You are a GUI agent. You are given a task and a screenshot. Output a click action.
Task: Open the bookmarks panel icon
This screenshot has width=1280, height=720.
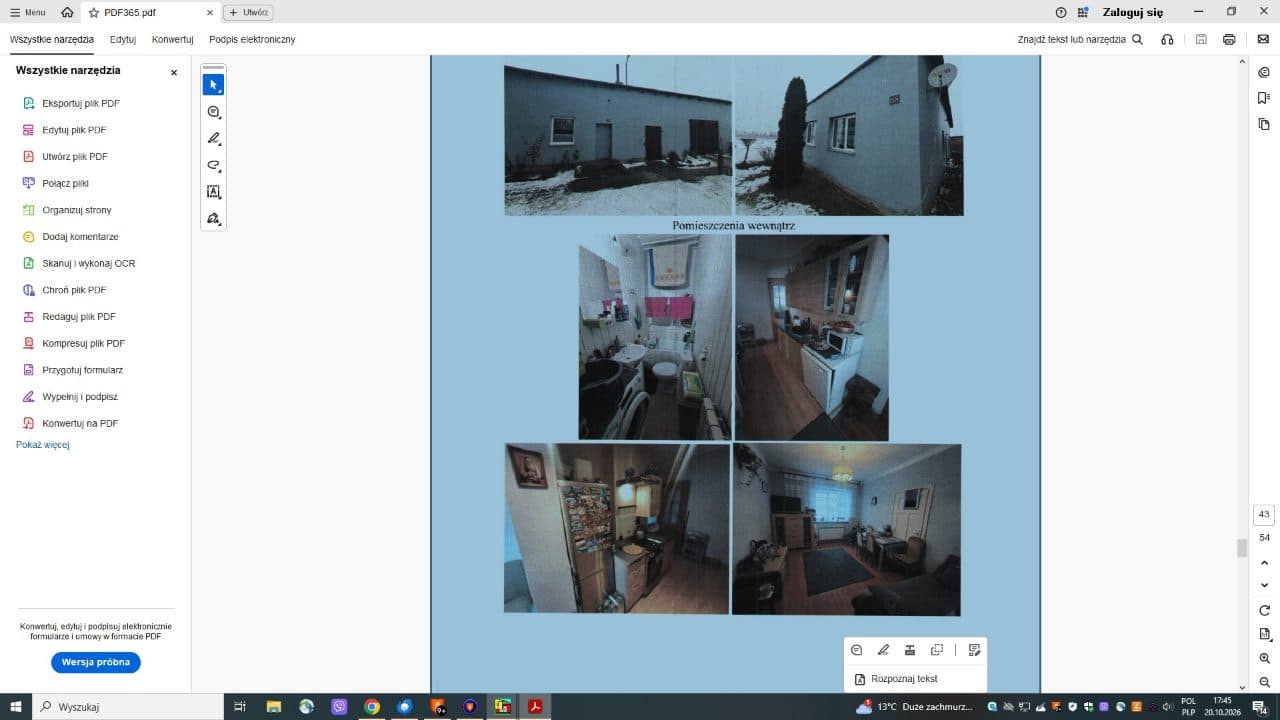[1265, 98]
